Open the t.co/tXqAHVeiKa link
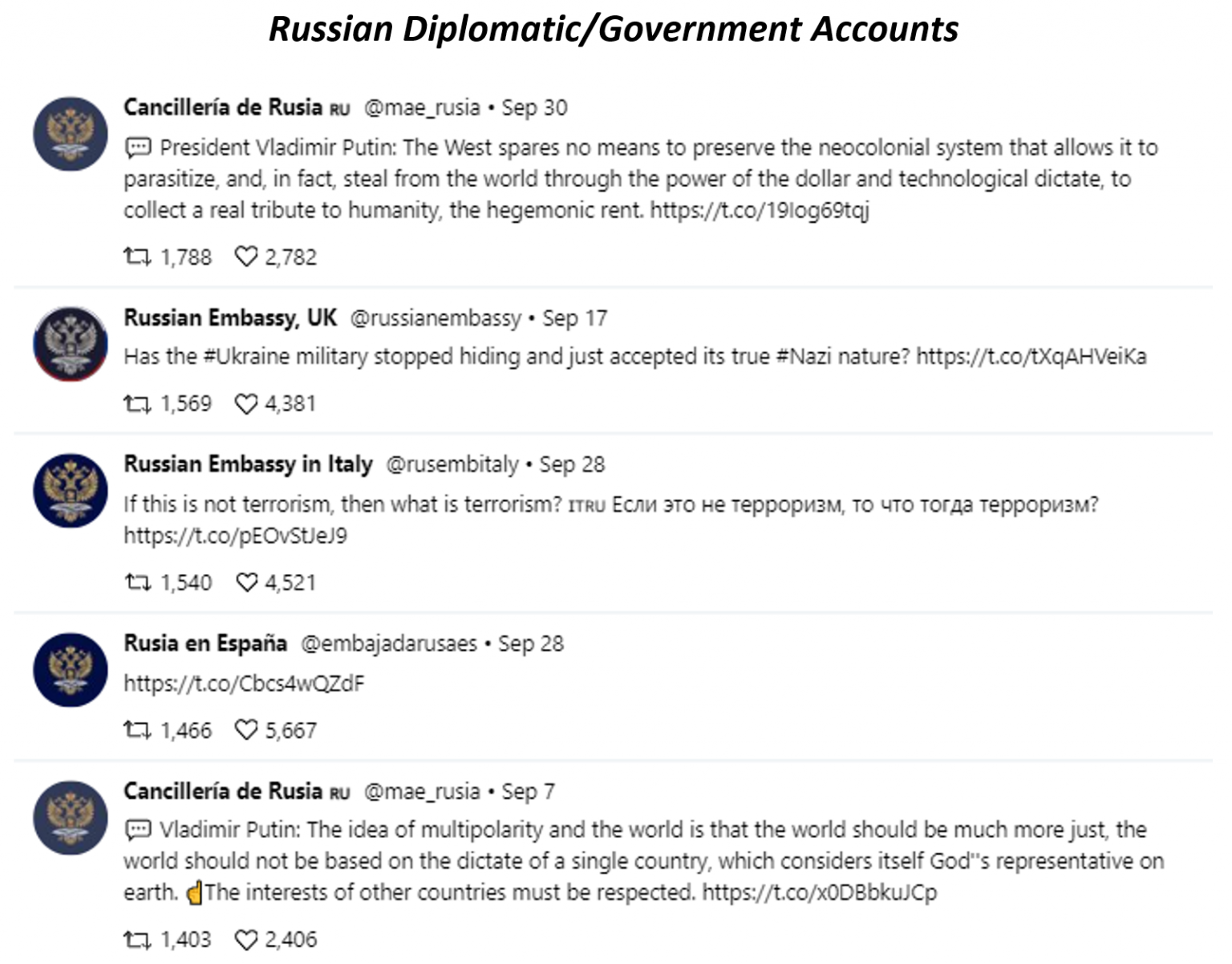1232x964 pixels. [x=1031, y=357]
